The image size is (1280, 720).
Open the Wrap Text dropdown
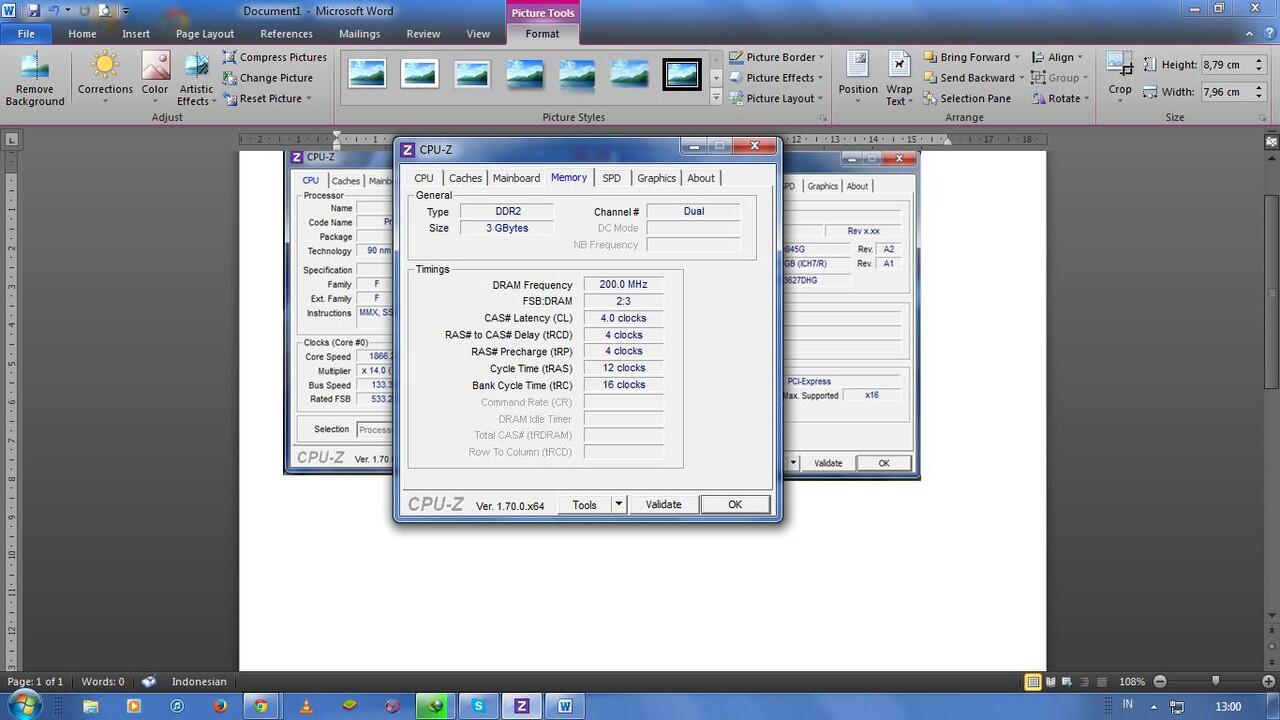pos(898,78)
